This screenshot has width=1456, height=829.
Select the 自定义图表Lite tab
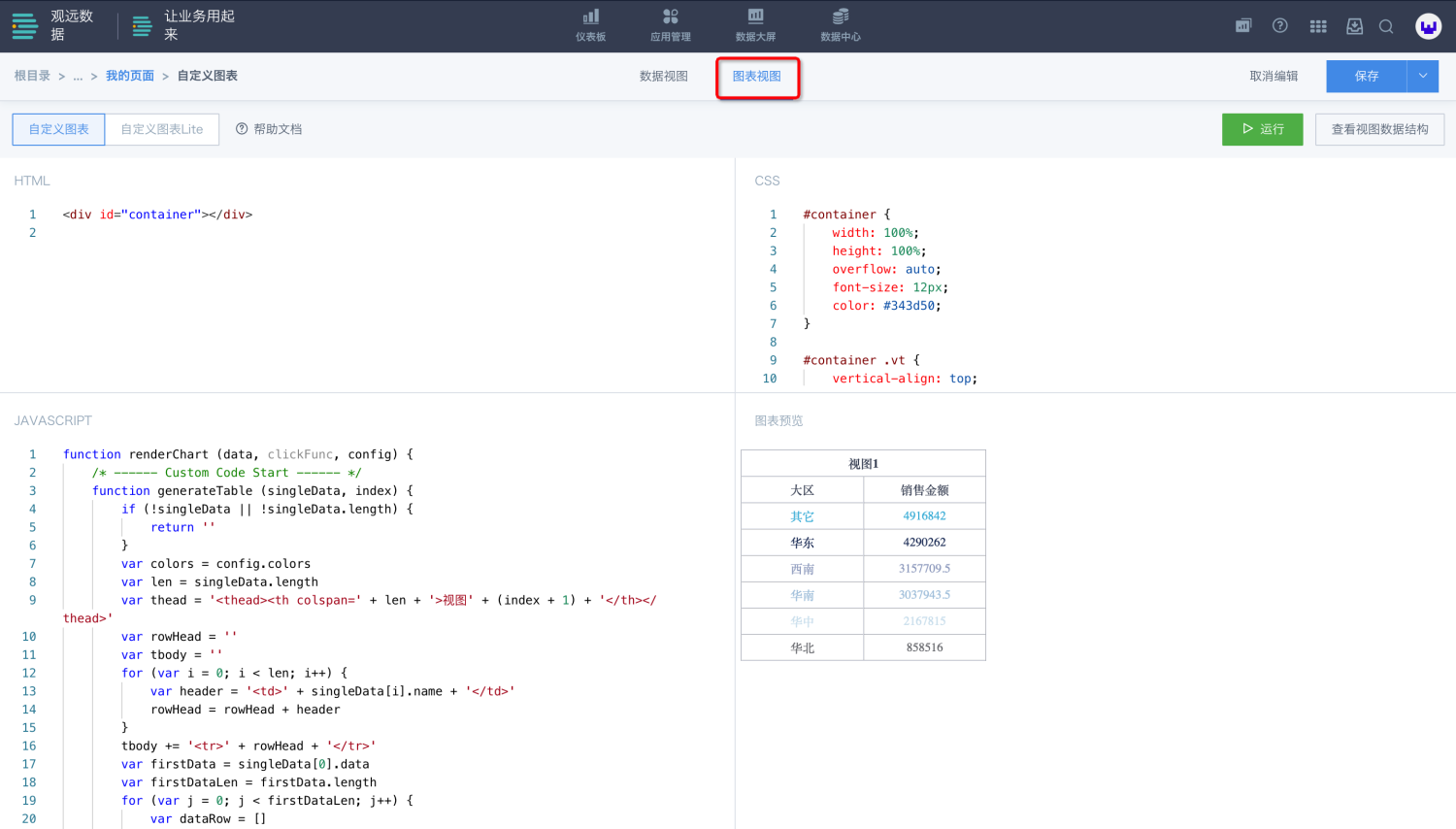(x=162, y=129)
